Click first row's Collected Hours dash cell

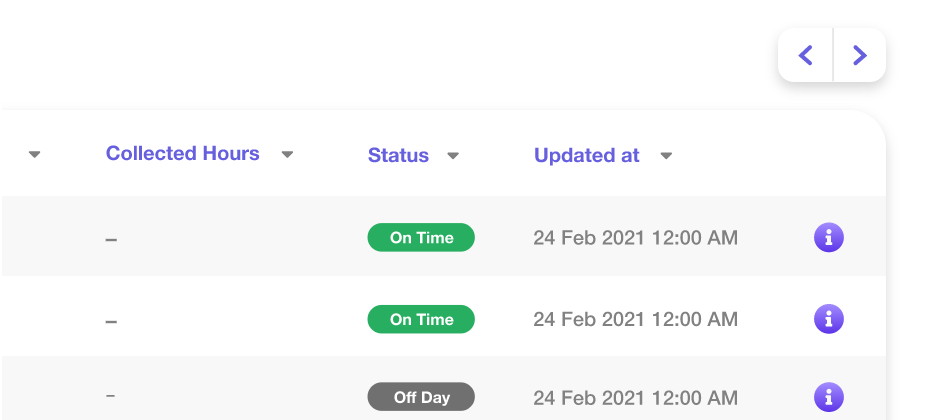click(111, 240)
